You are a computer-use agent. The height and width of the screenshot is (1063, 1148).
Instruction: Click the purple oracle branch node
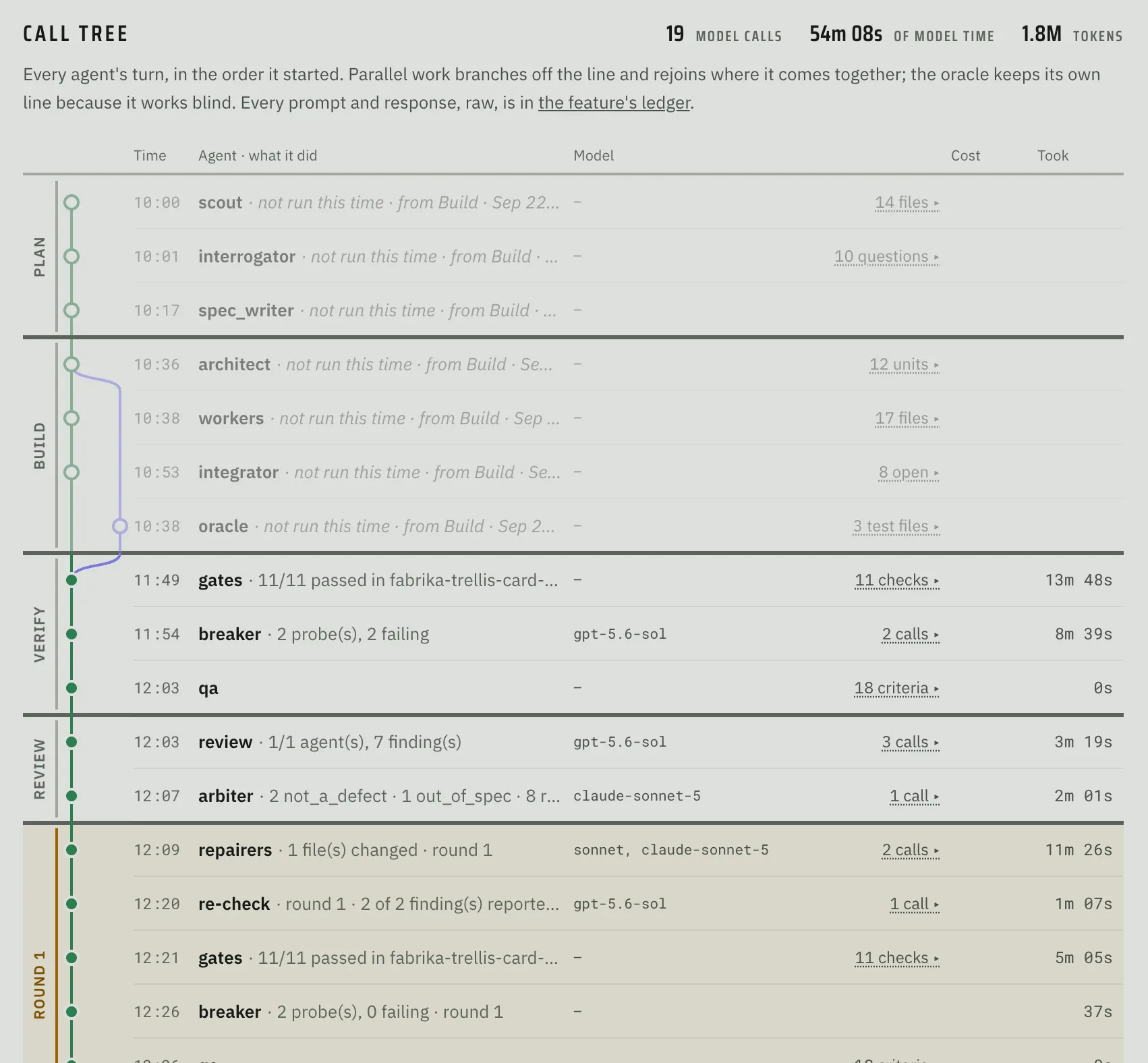point(120,526)
